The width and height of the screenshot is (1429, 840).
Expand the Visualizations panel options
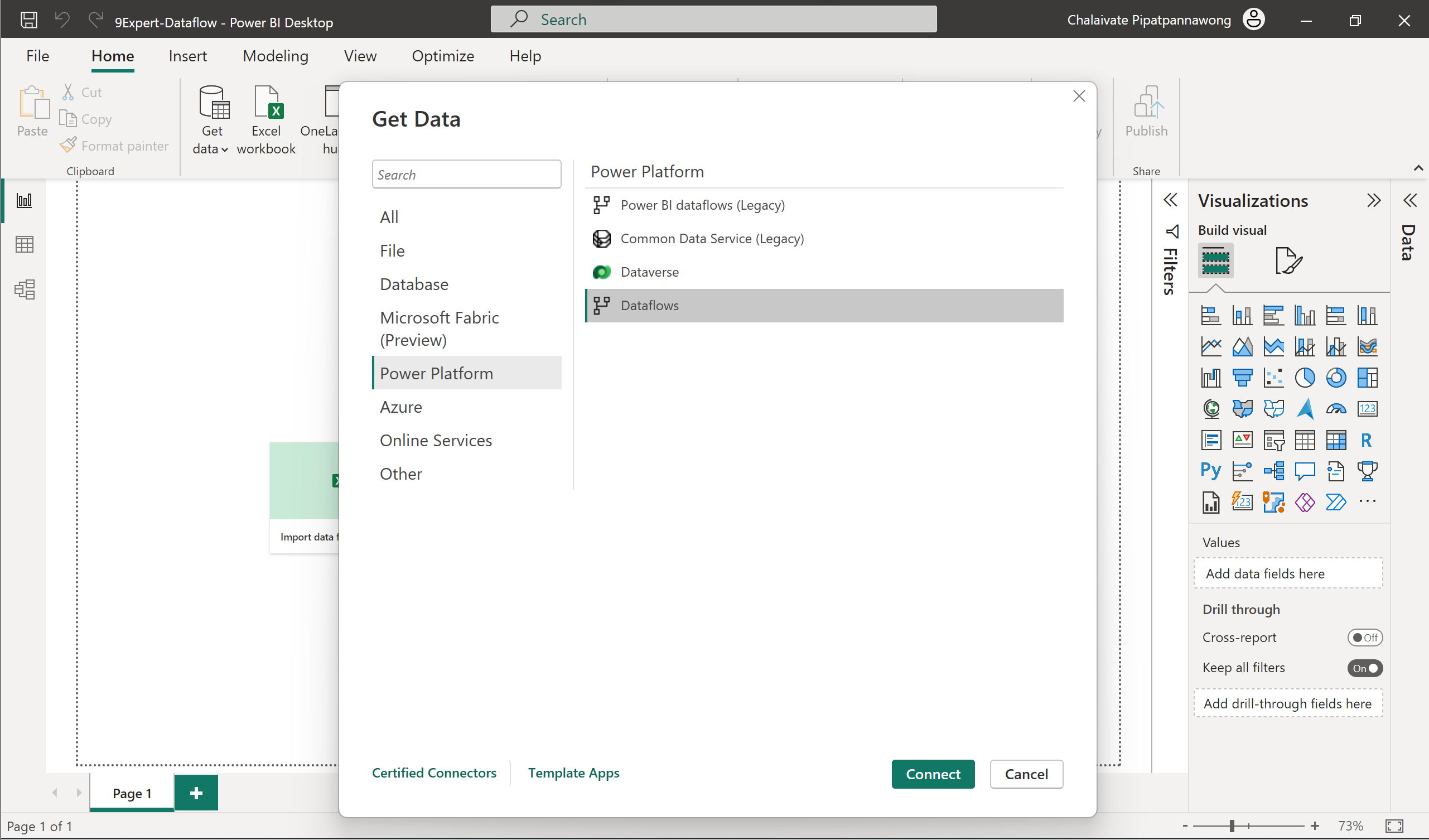(1373, 200)
